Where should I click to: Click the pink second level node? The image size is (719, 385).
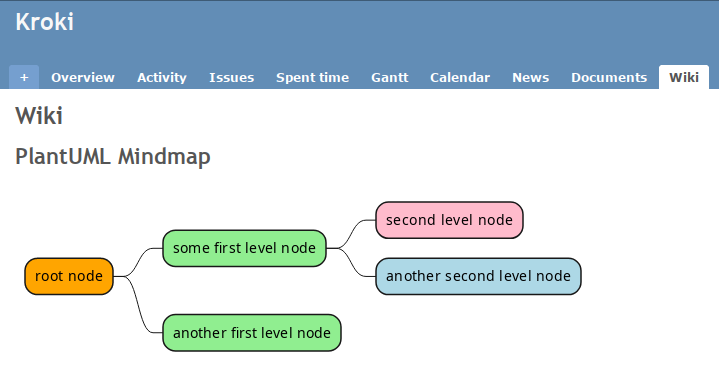(449, 220)
